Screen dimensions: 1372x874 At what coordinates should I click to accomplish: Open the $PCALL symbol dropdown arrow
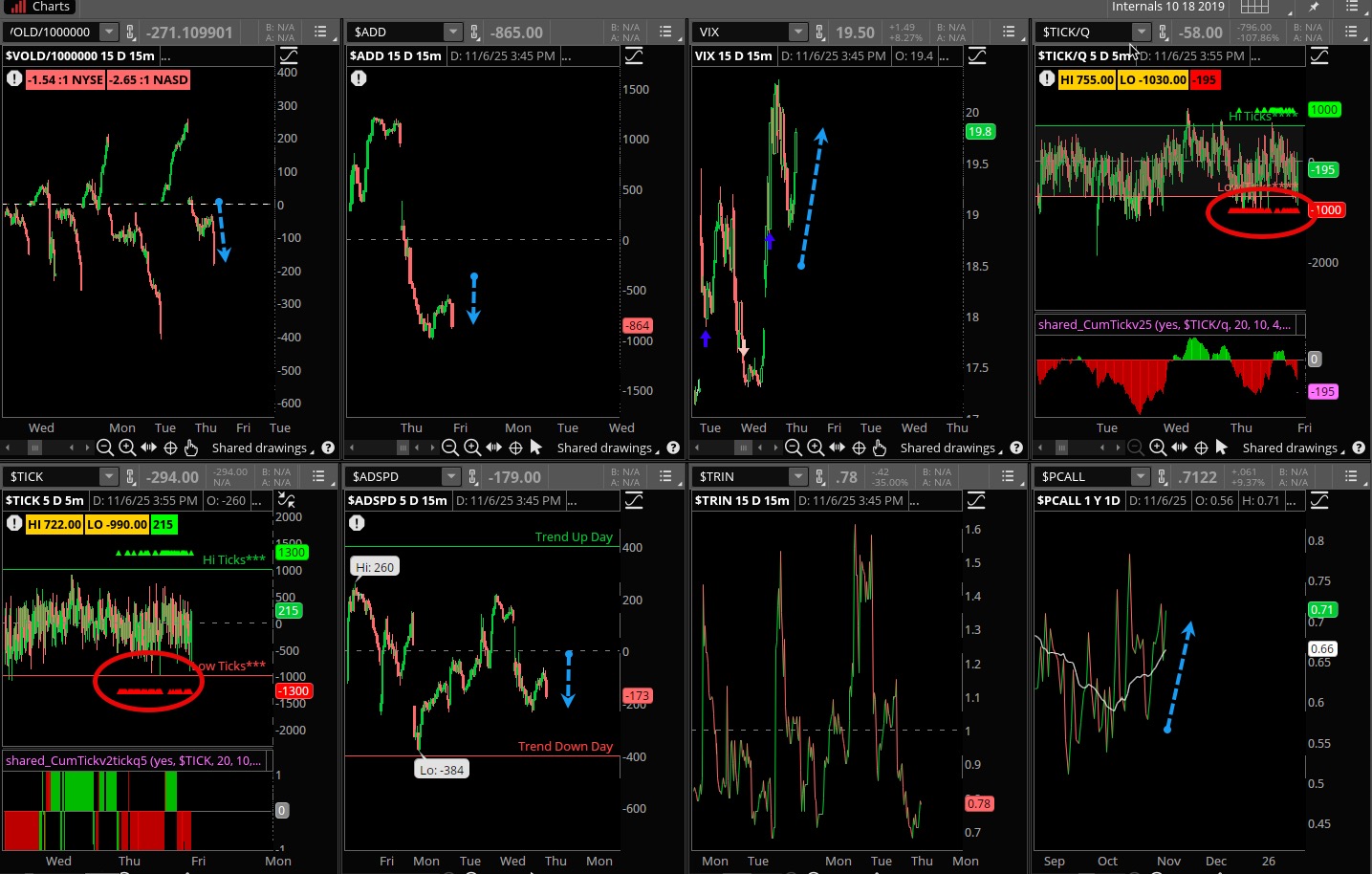[x=1140, y=477]
